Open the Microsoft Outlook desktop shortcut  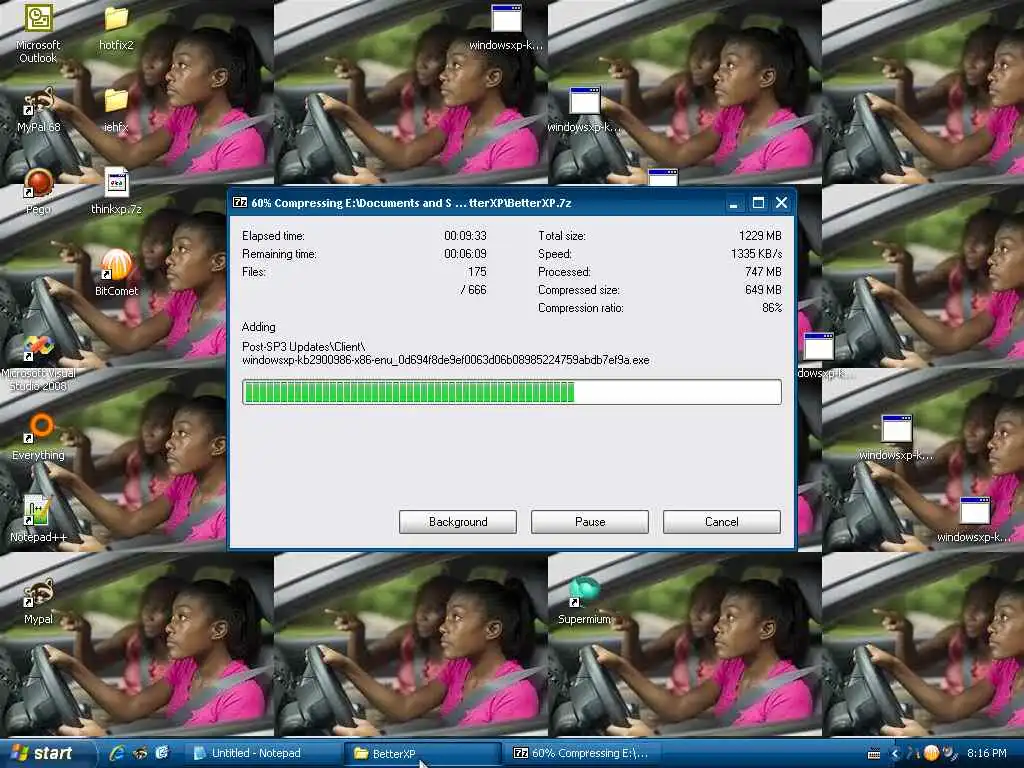(x=38, y=33)
